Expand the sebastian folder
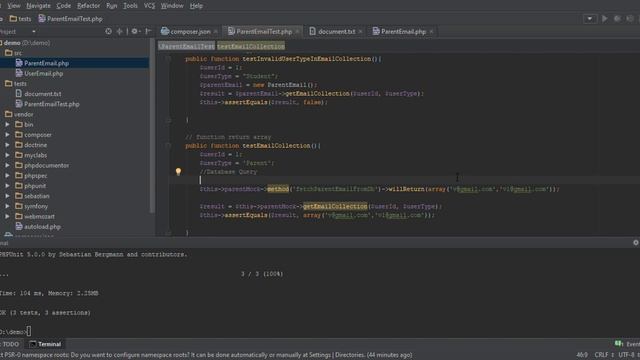This screenshot has height=360, width=640. click(x=7, y=196)
